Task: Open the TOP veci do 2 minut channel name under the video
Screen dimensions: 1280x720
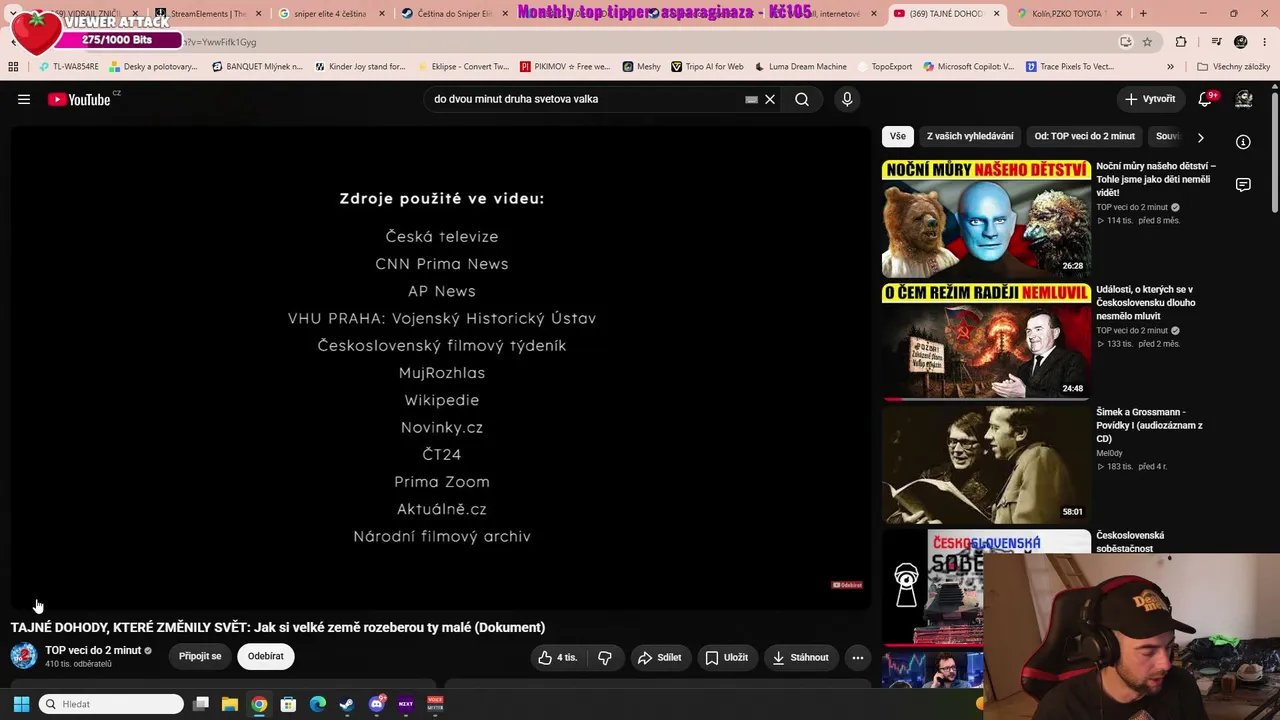Action: pyautogui.click(x=93, y=650)
